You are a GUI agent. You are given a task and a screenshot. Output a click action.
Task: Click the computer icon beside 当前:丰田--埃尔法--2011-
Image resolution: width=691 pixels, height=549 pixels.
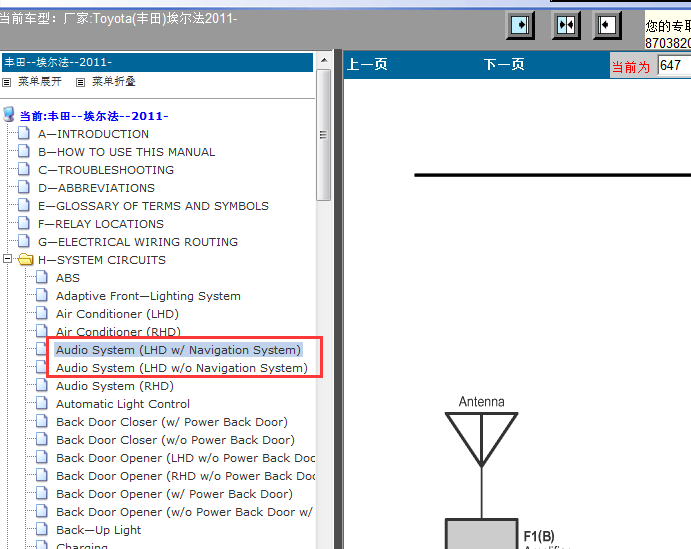tap(8, 115)
